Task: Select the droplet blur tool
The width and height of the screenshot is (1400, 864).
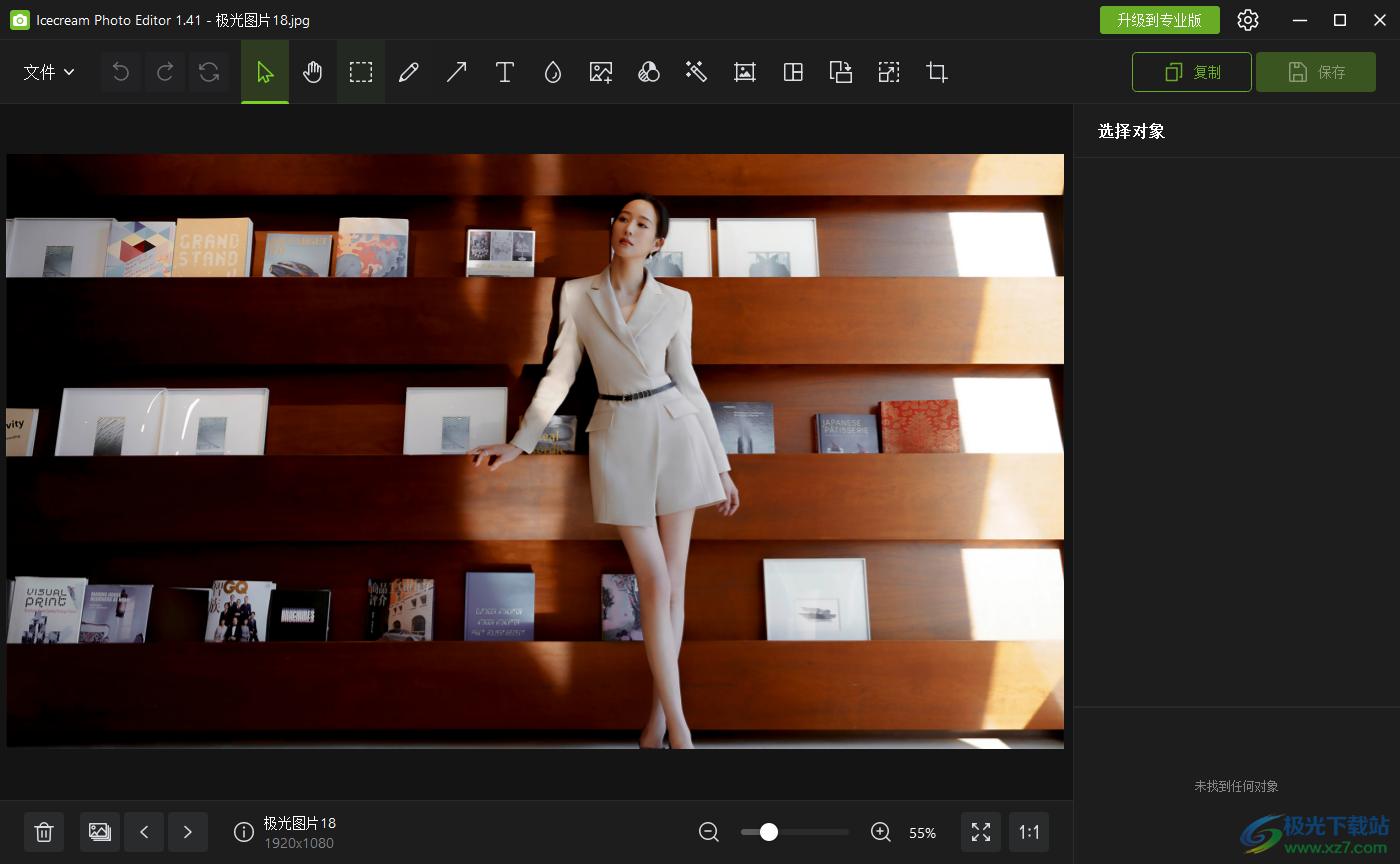Action: 553,72
